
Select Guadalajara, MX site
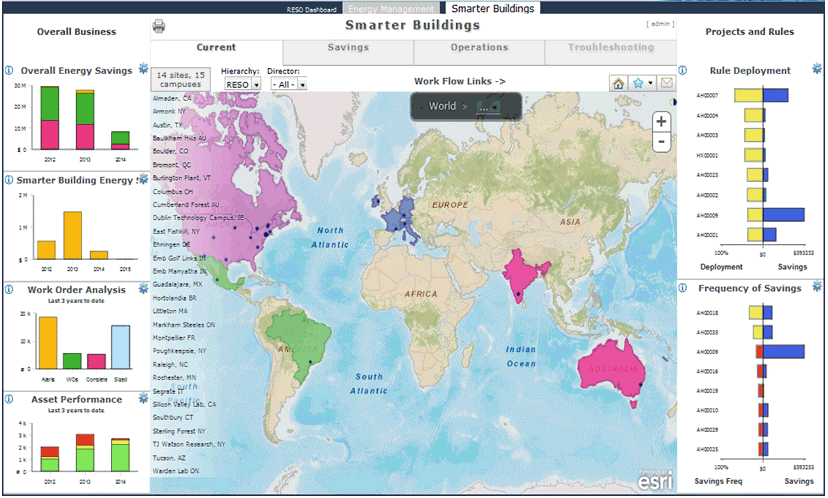[177, 285]
